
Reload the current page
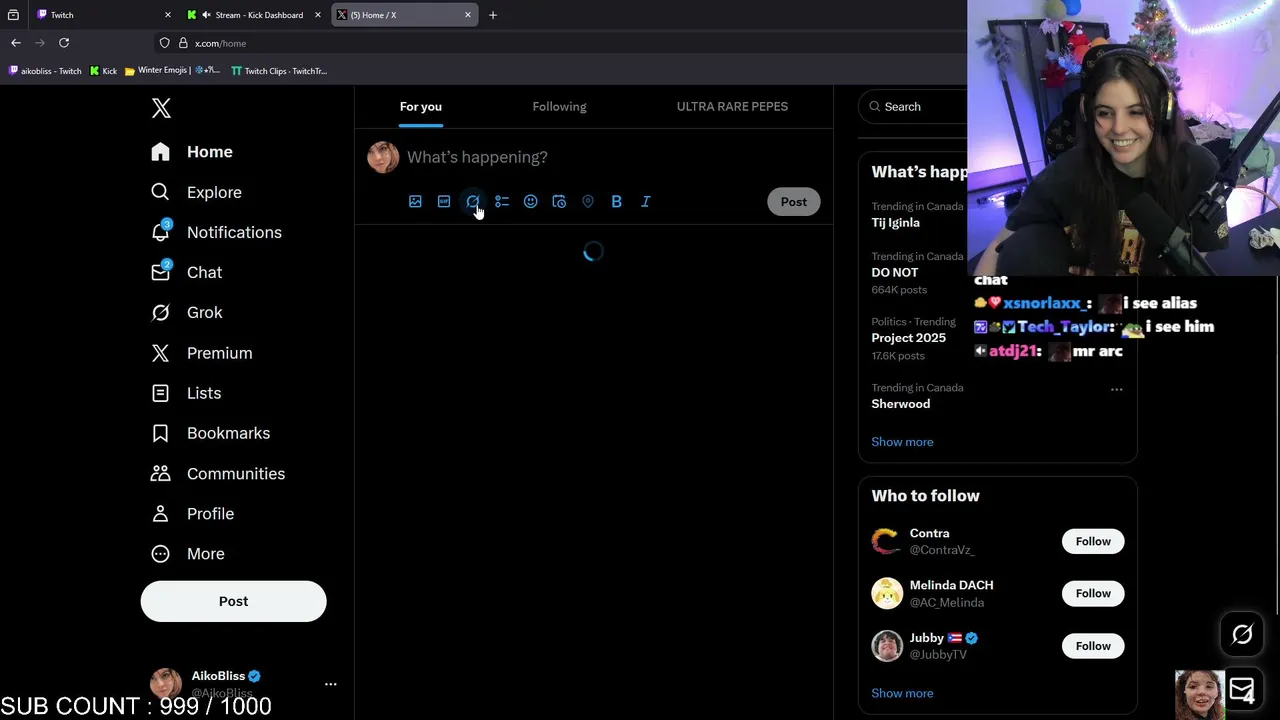tap(64, 43)
